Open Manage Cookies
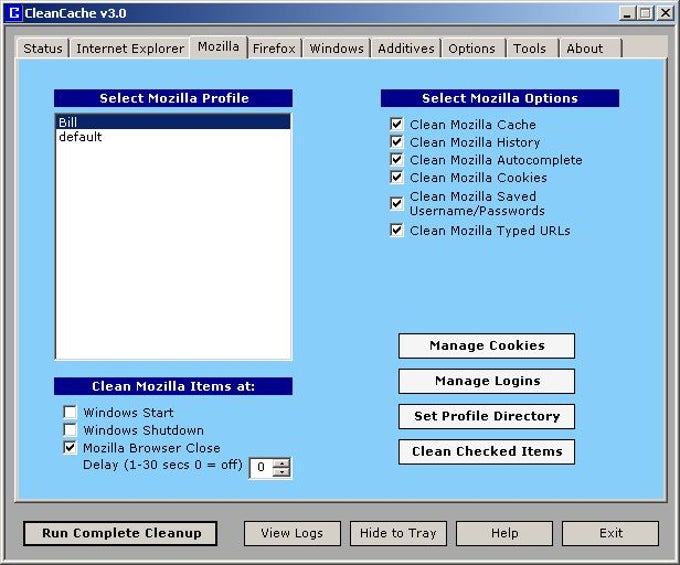680x565 pixels. coord(487,346)
